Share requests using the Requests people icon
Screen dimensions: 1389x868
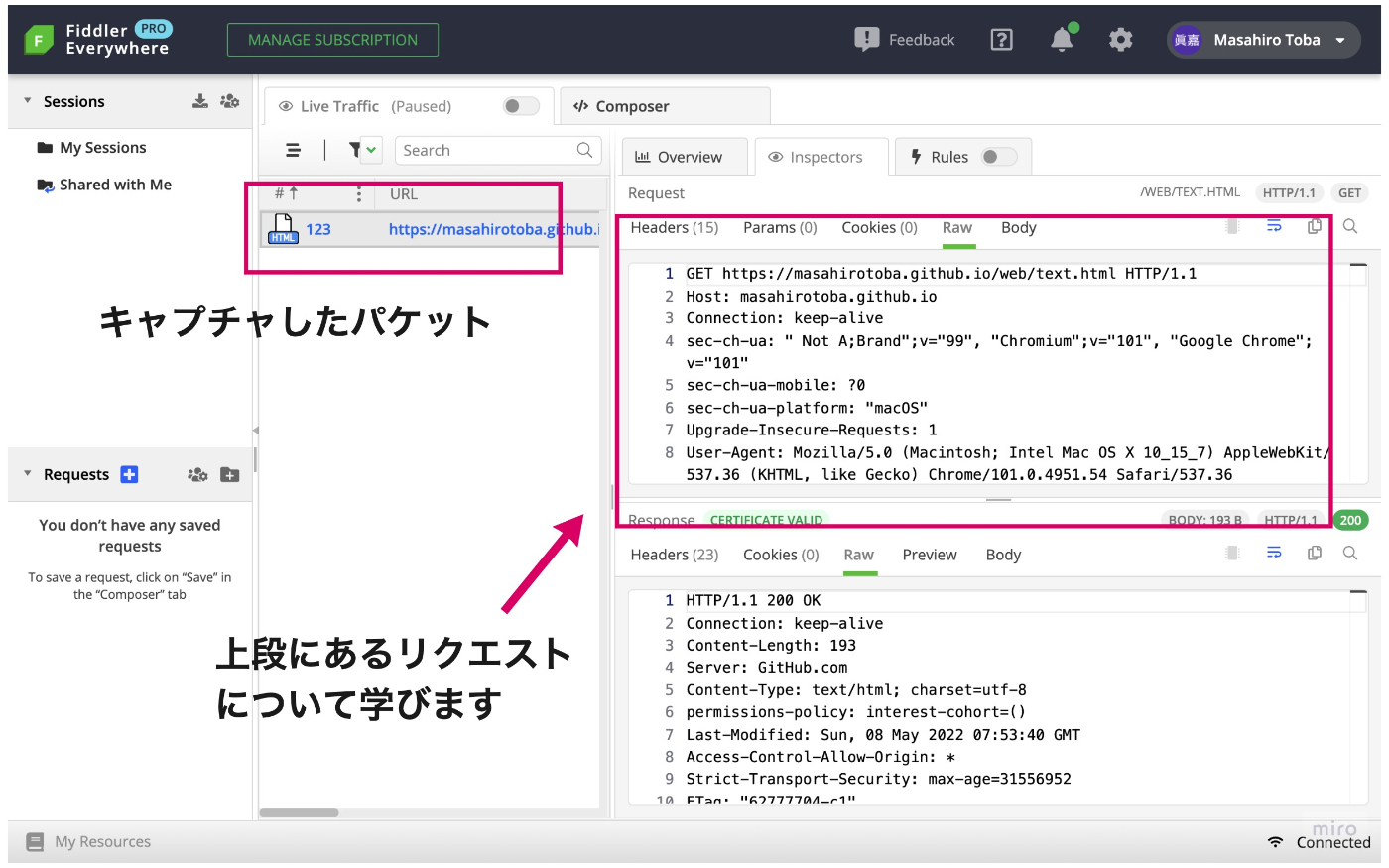[197, 474]
